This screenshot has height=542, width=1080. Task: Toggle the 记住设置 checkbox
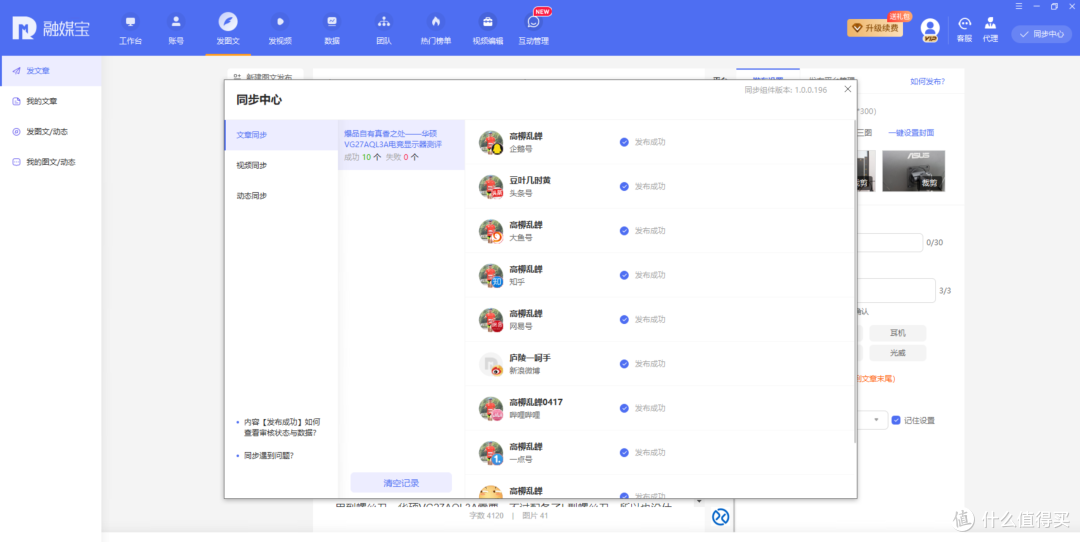[x=896, y=420]
